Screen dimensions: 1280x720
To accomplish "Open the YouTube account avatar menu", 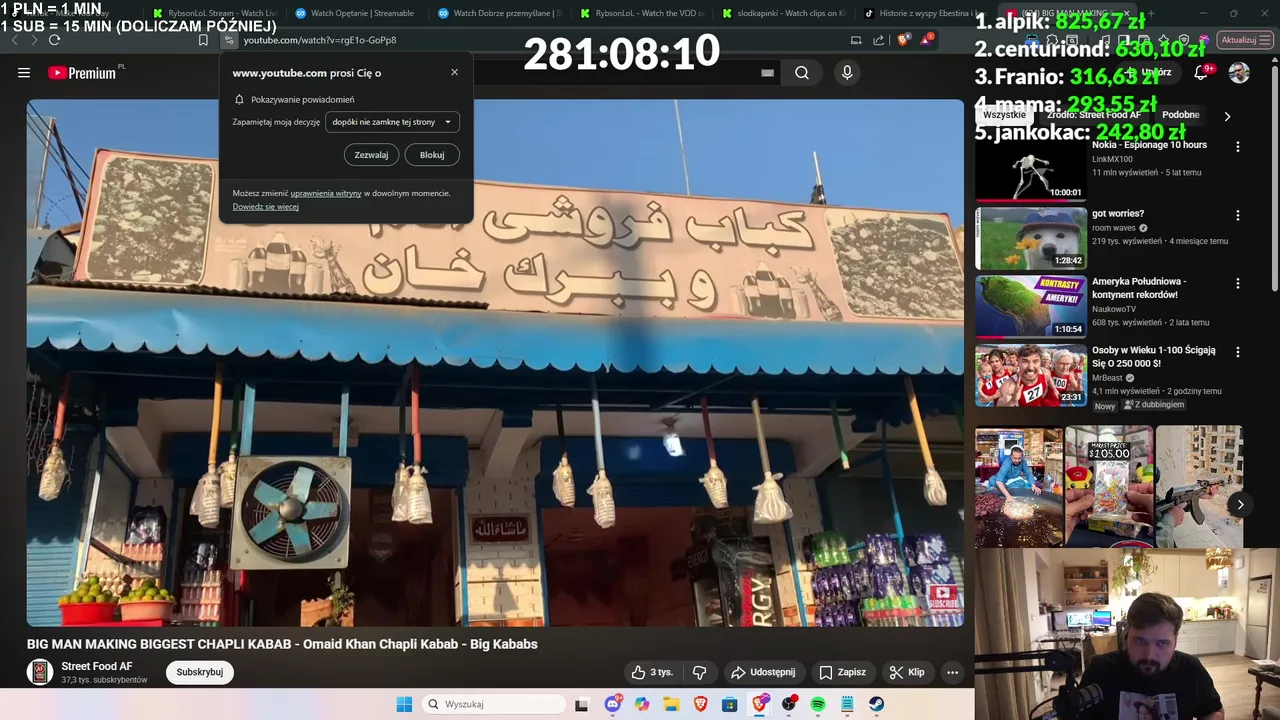I will [1239, 73].
